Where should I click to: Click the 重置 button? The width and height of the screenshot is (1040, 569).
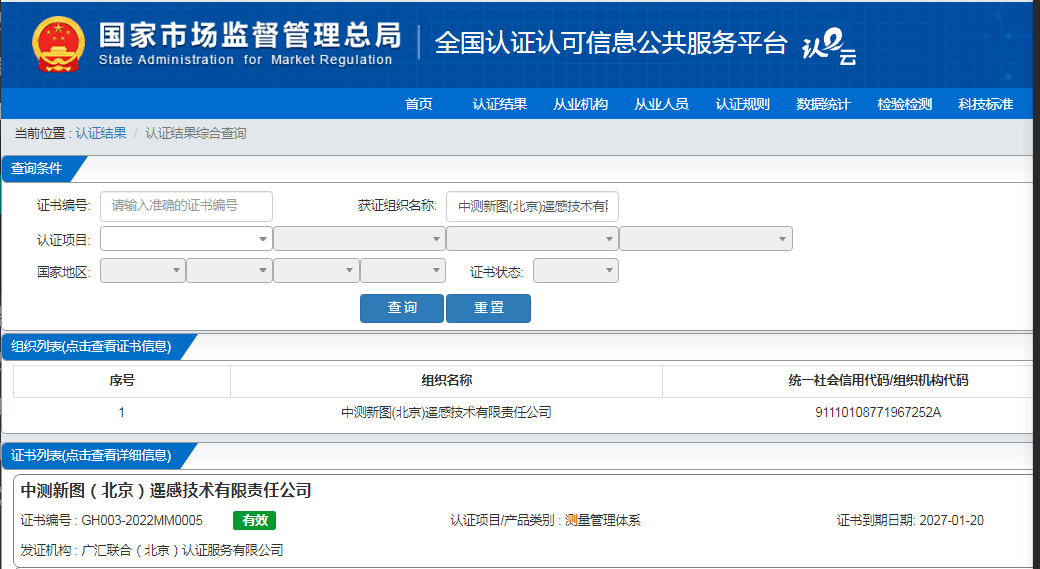point(488,308)
